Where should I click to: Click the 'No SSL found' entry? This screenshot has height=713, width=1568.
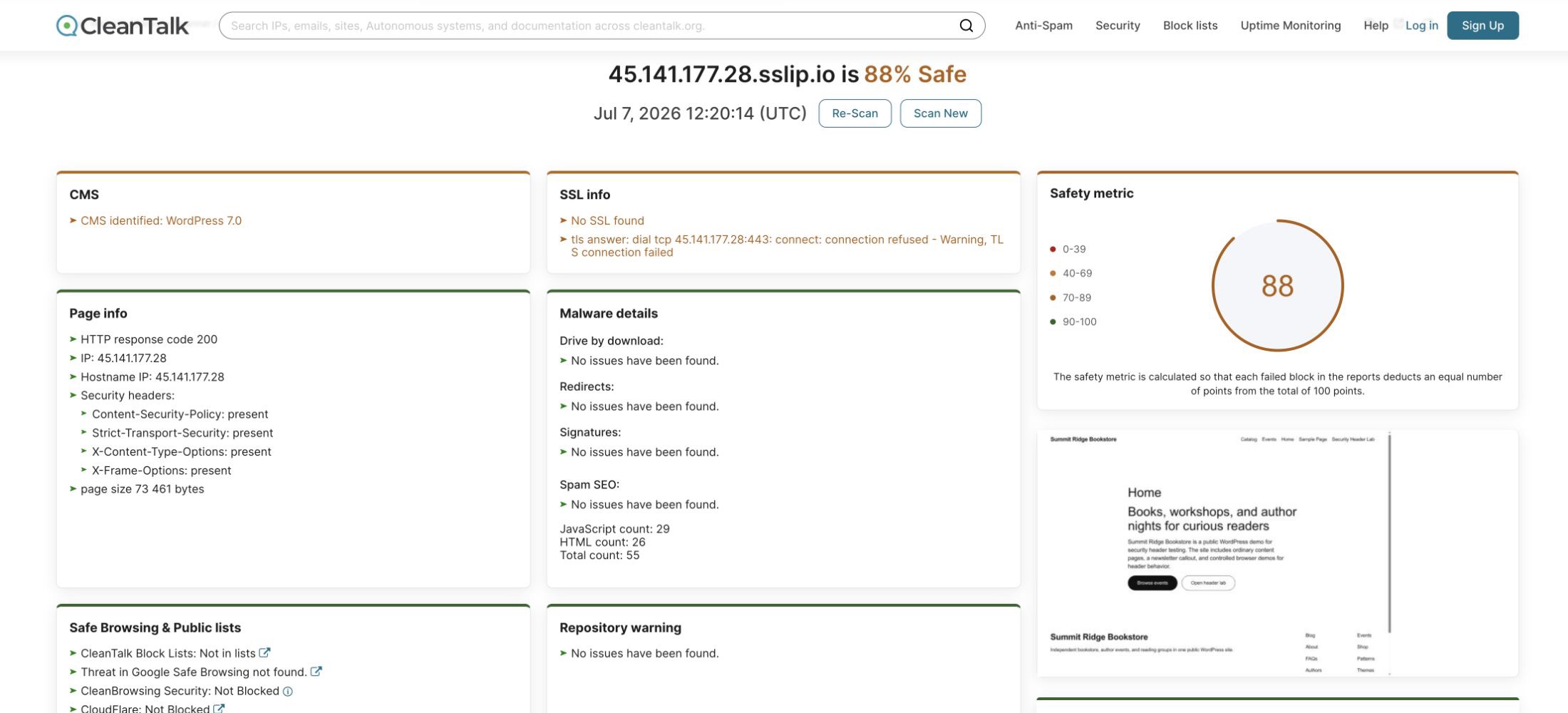point(607,220)
